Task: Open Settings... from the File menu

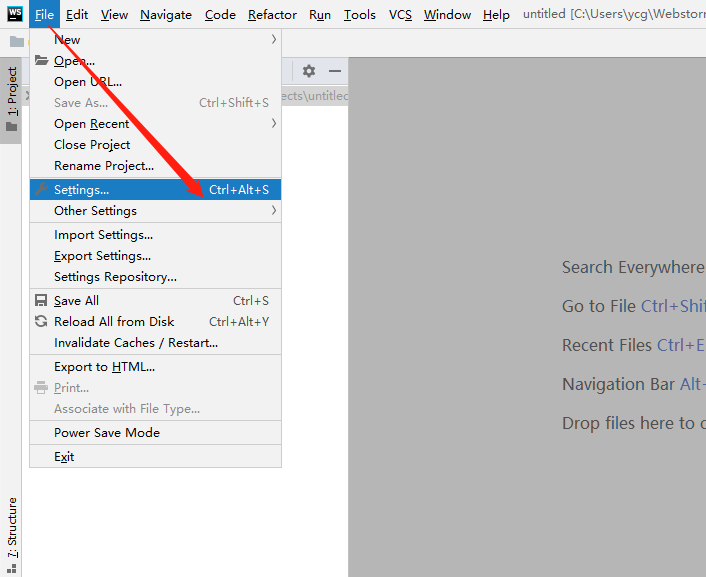Action: [155, 190]
